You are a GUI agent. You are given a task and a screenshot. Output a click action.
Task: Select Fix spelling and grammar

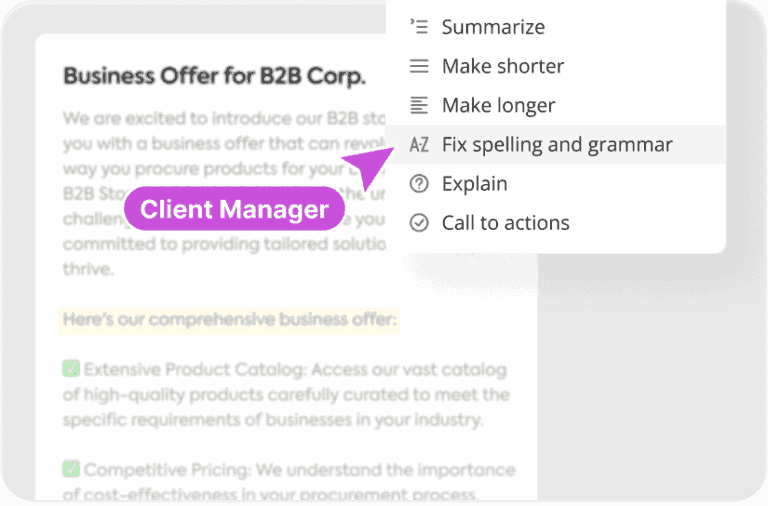pos(557,145)
